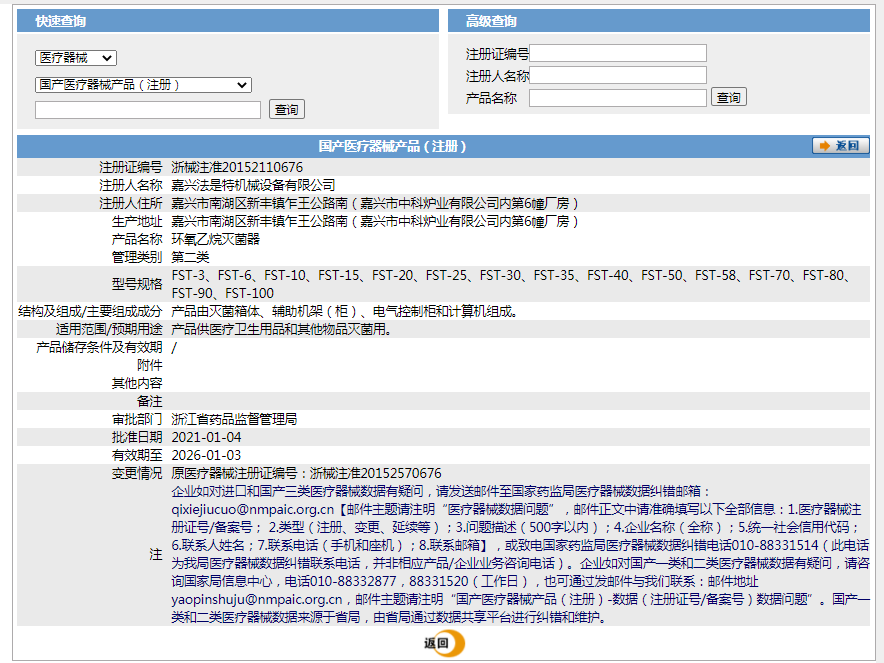Click text 产品供医疗卫生用品和其他物品灭菌用
884x663 pixels.
point(281,329)
